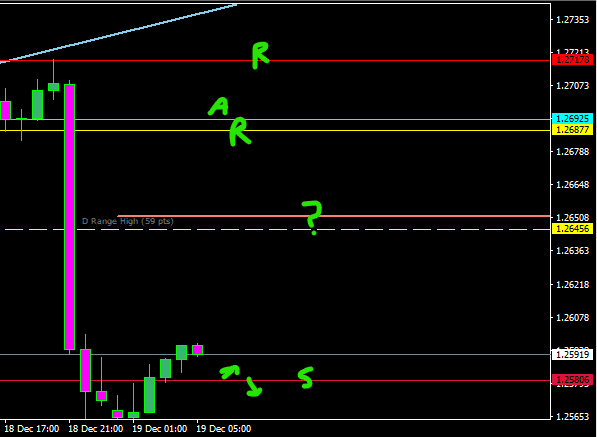Select the light blue diagonal trend line
This screenshot has height=437, width=597.
click(118, 33)
